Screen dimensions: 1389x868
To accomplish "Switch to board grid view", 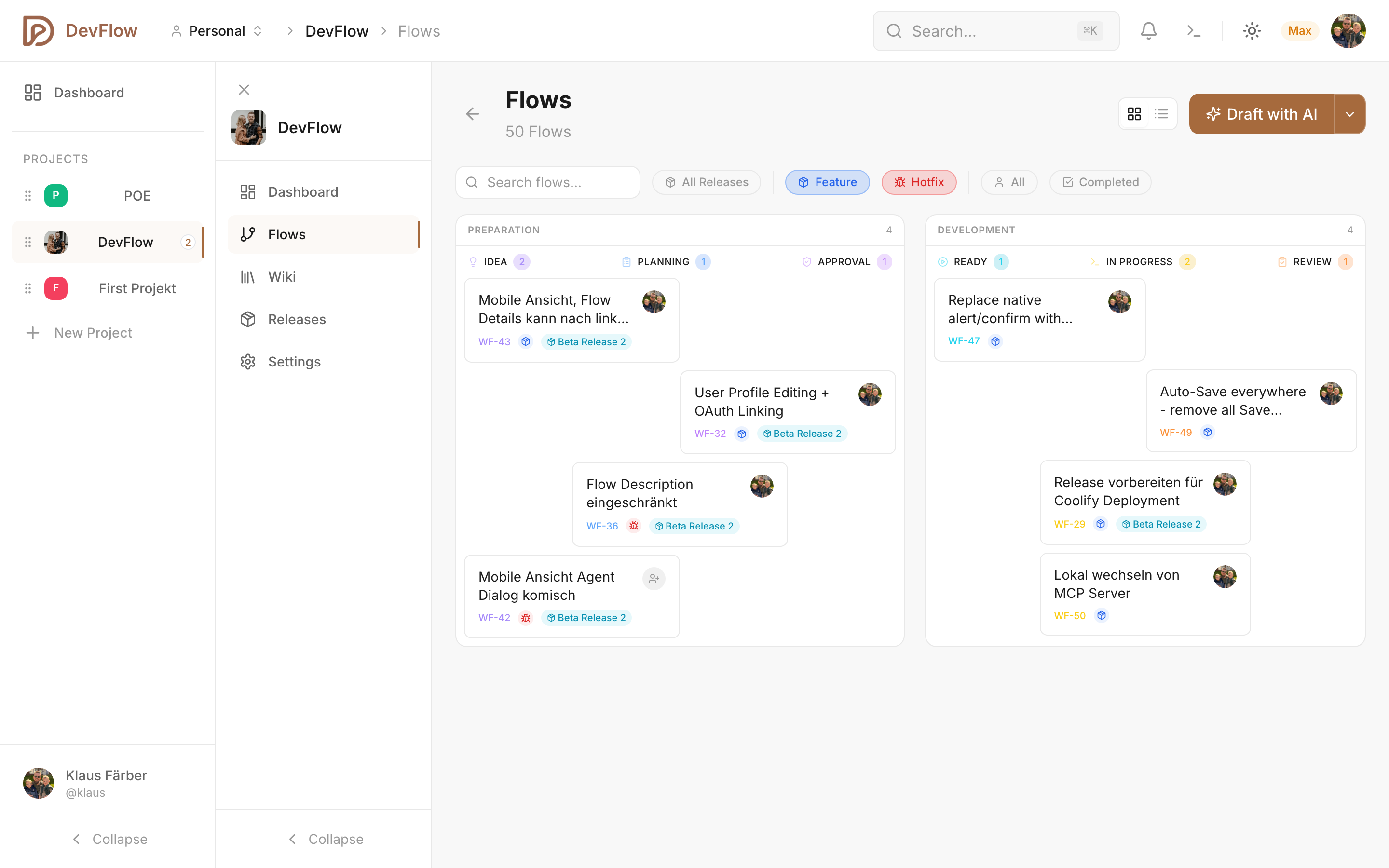I will 1134,114.
